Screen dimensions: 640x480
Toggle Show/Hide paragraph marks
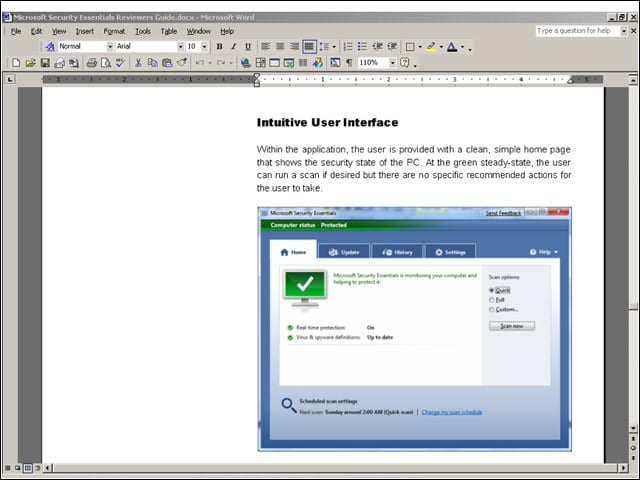pyautogui.click(x=349, y=62)
